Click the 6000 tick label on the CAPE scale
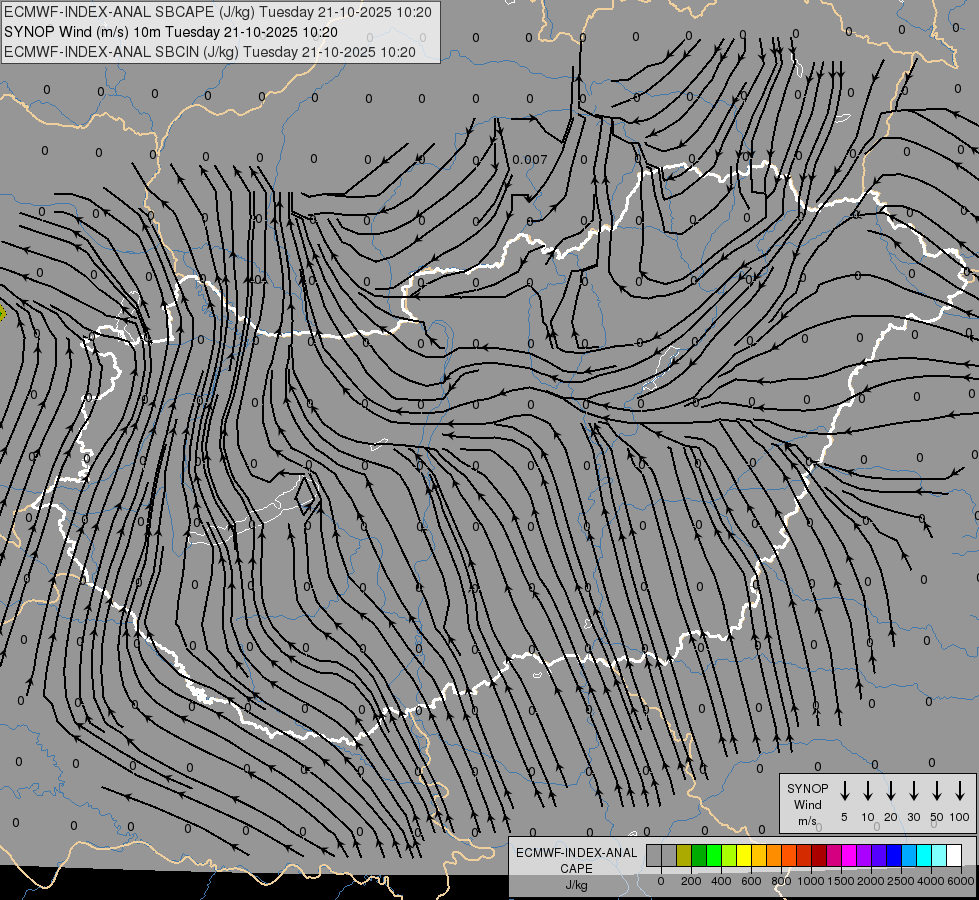 click(x=961, y=881)
